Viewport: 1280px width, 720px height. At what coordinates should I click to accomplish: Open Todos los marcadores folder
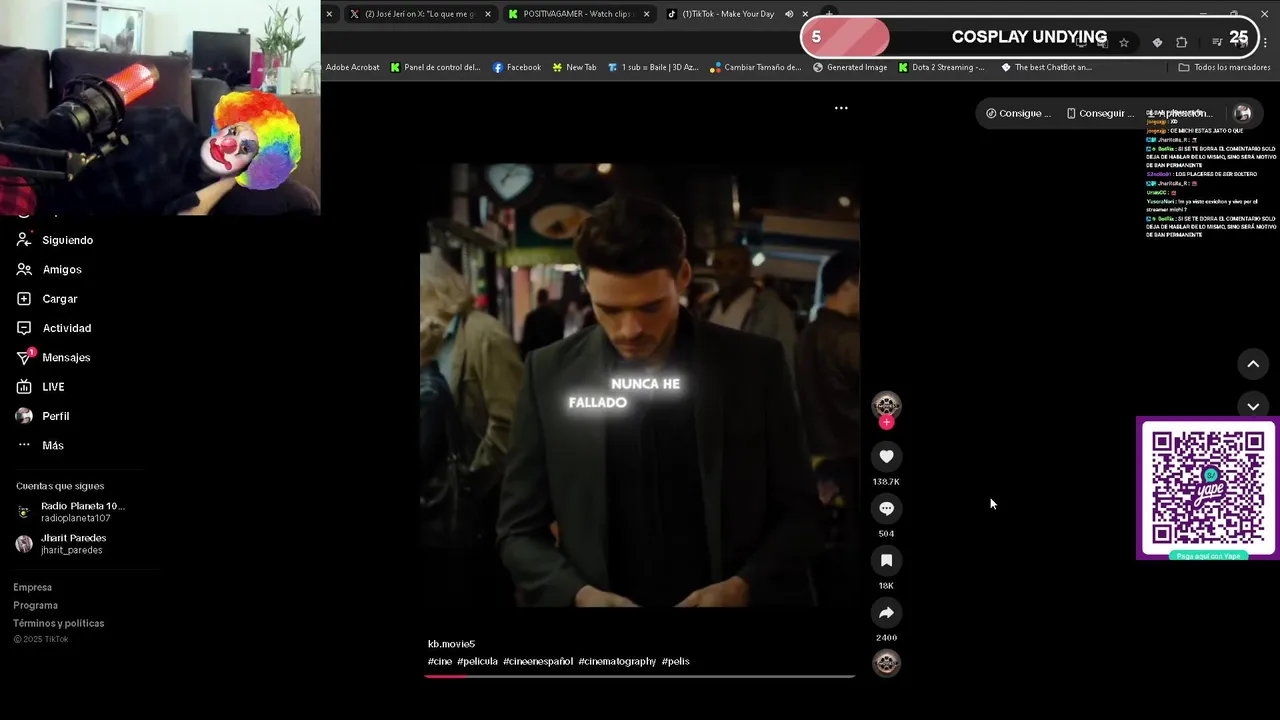1224,67
